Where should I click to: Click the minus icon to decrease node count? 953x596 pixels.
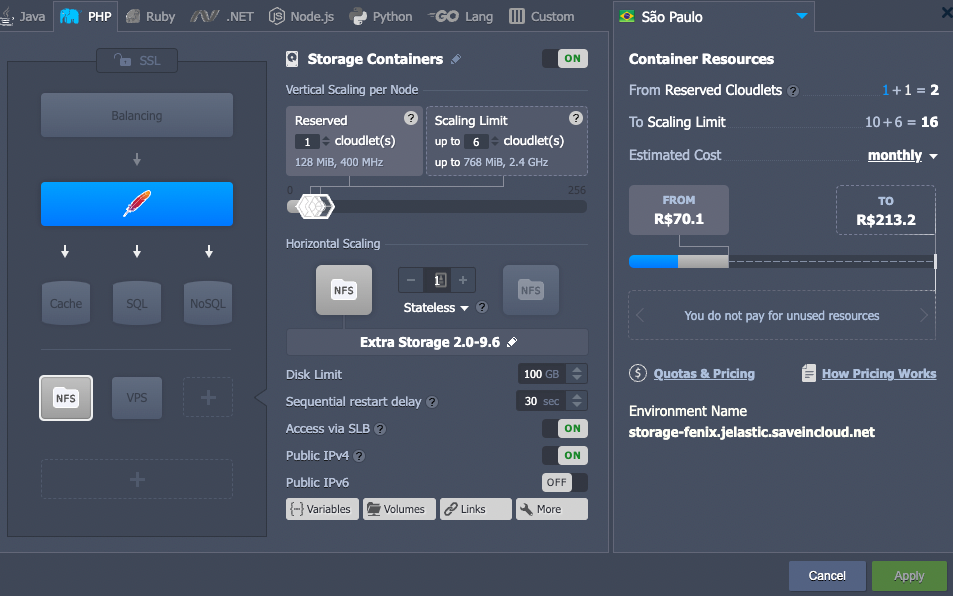pyautogui.click(x=411, y=281)
